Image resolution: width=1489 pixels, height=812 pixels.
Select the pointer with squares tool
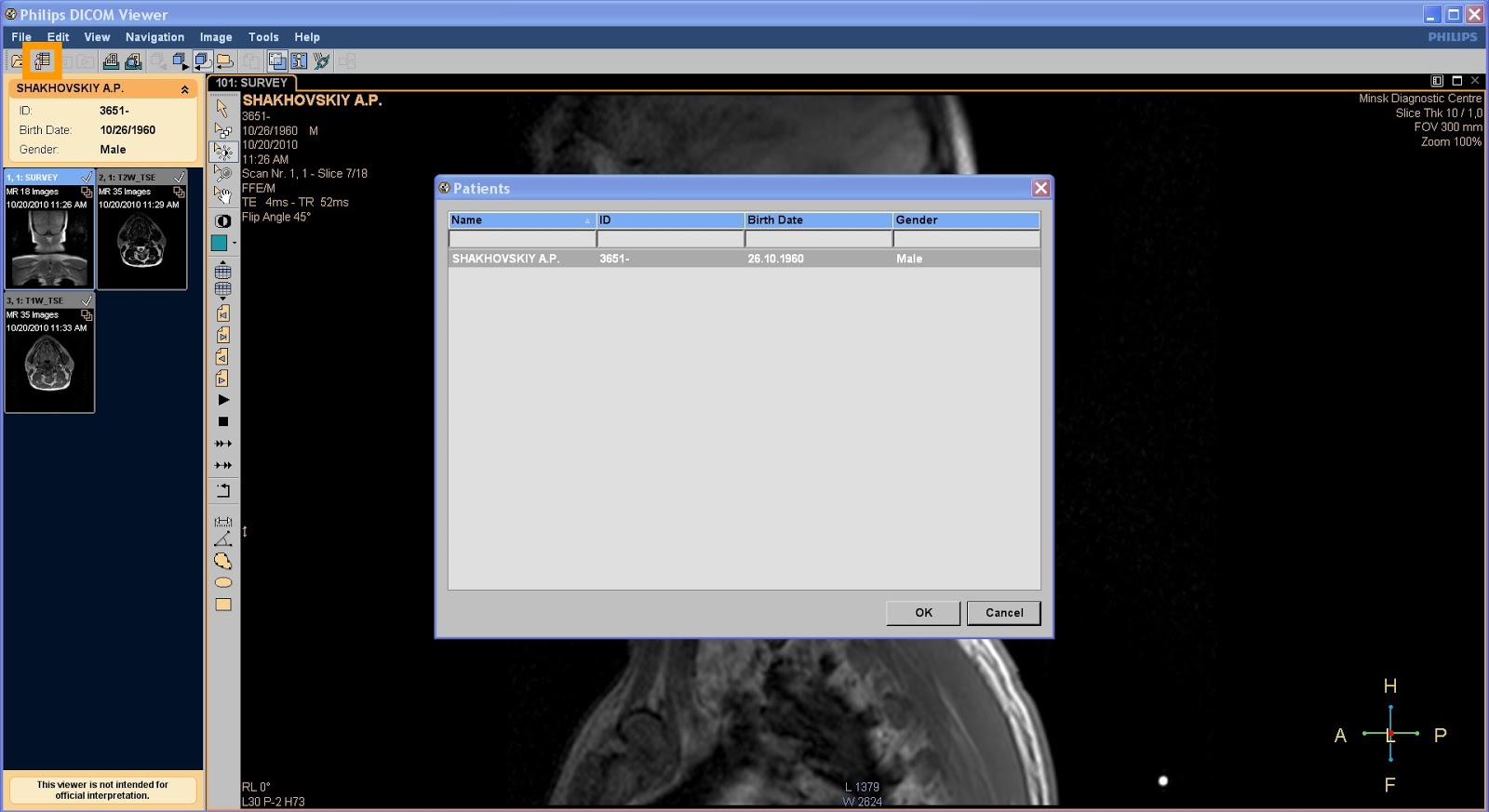coord(222,130)
